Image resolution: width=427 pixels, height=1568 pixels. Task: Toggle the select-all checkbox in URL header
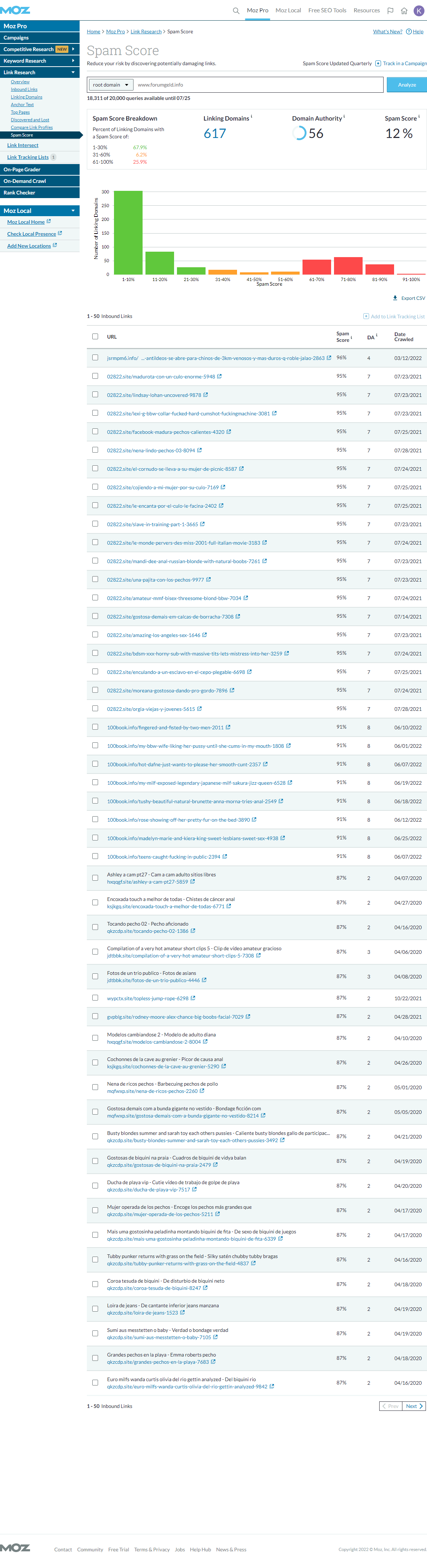click(95, 337)
